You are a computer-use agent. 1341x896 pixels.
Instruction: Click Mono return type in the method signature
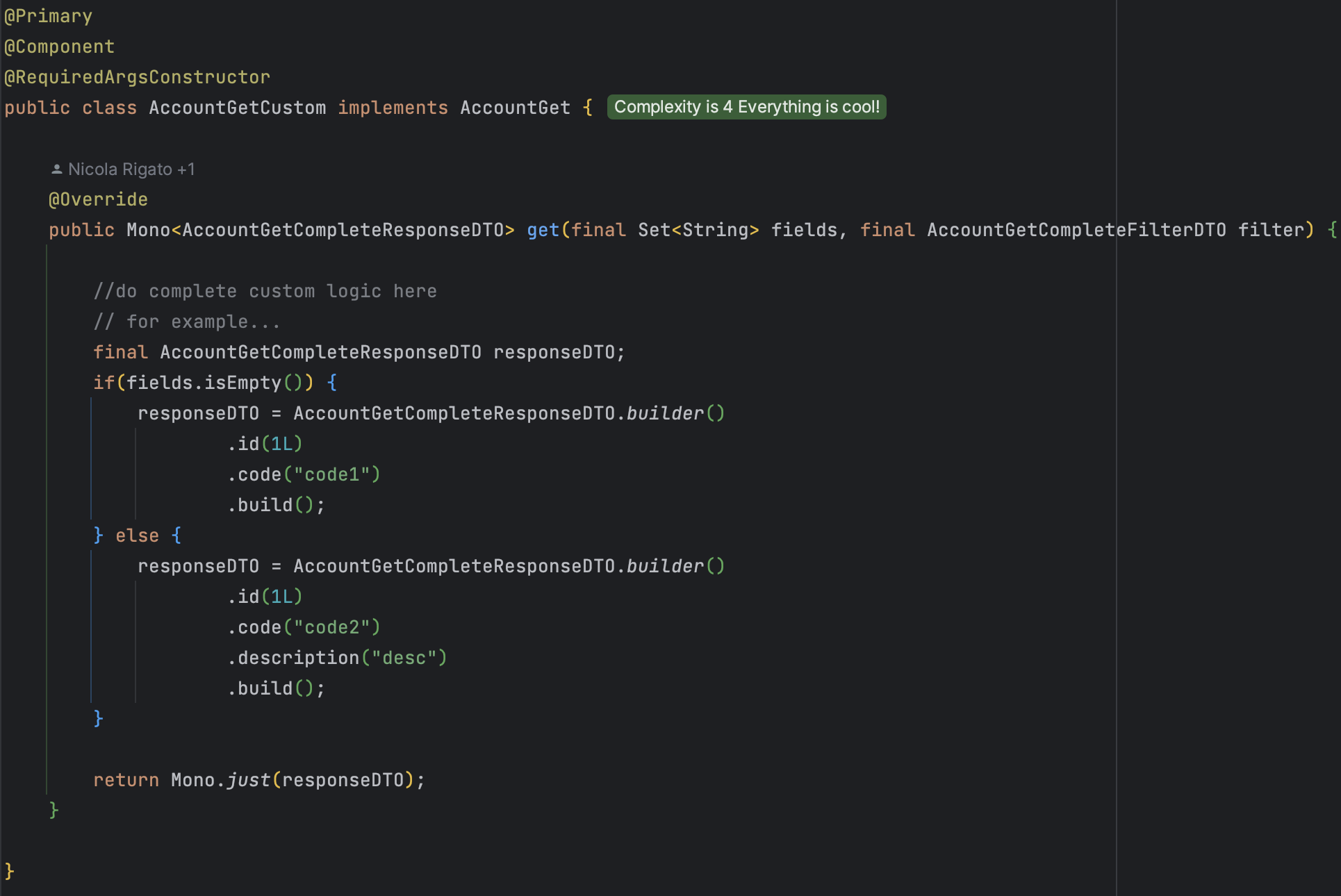(x=148, y=230)
